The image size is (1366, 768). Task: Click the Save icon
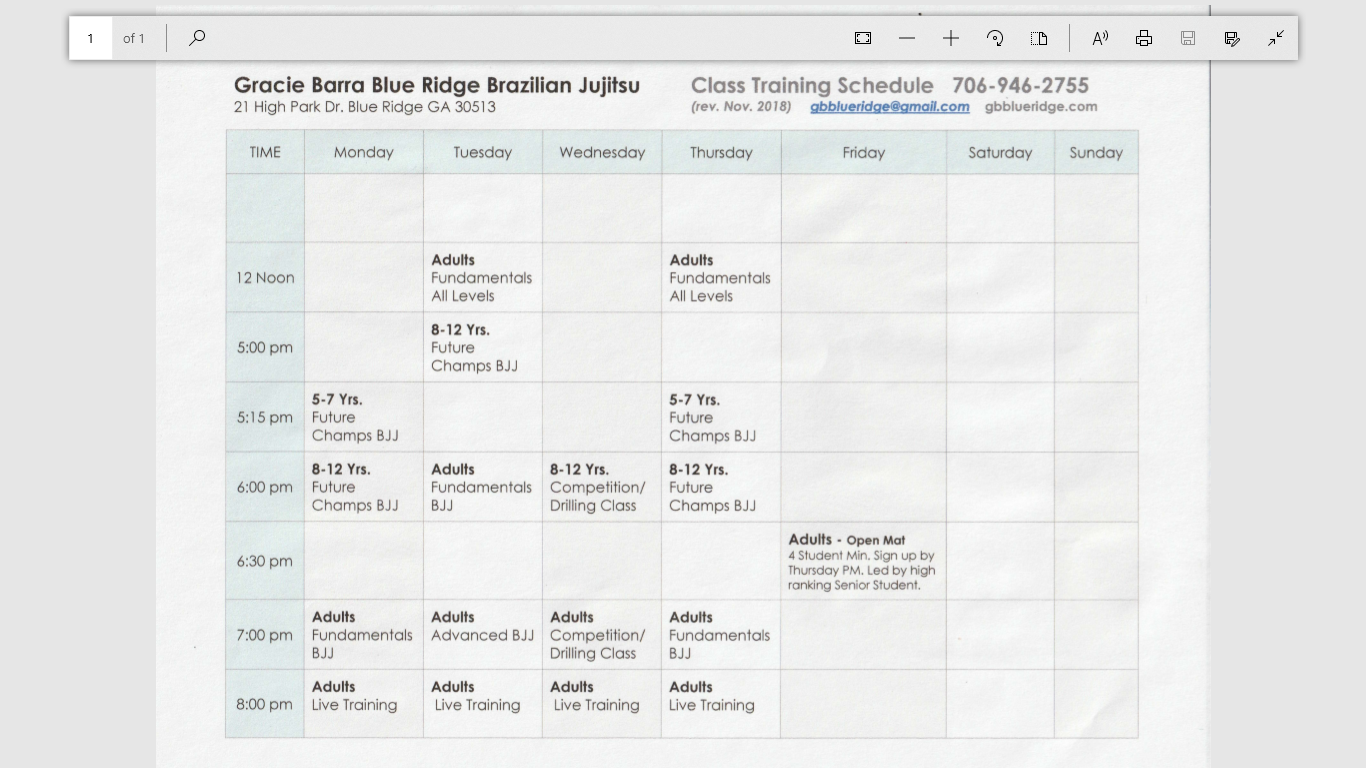pyautogui.click(x=1188, y=38)
